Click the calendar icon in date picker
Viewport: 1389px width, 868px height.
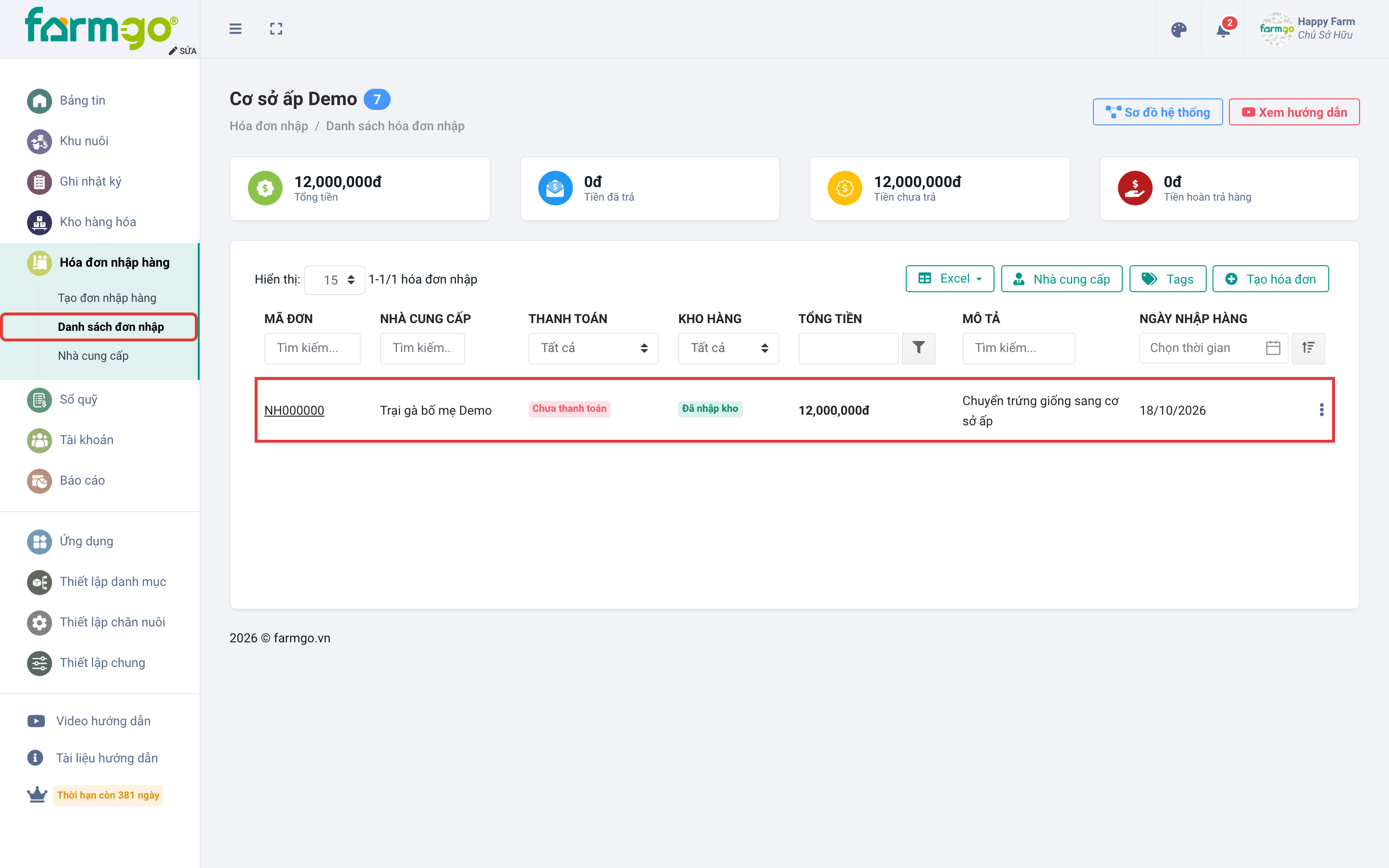point(1272,348)
